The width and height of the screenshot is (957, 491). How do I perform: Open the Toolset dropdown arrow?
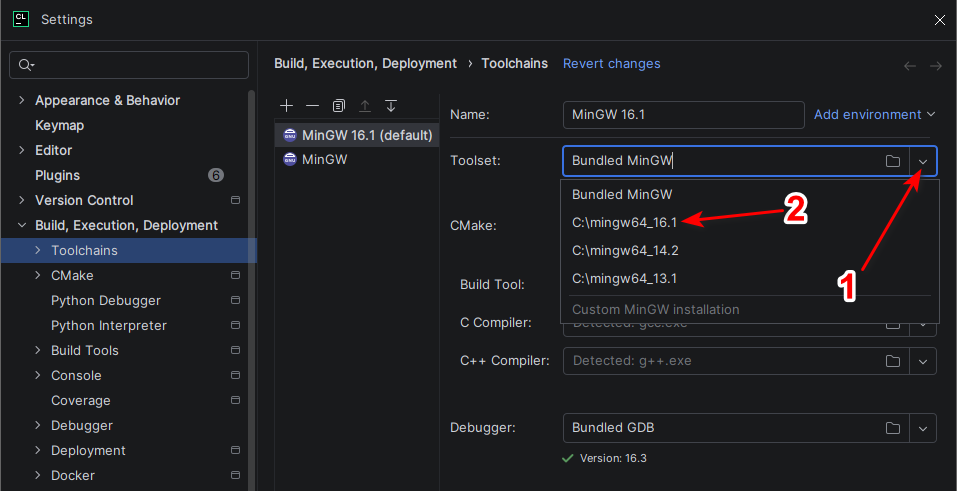coord(923,161)
